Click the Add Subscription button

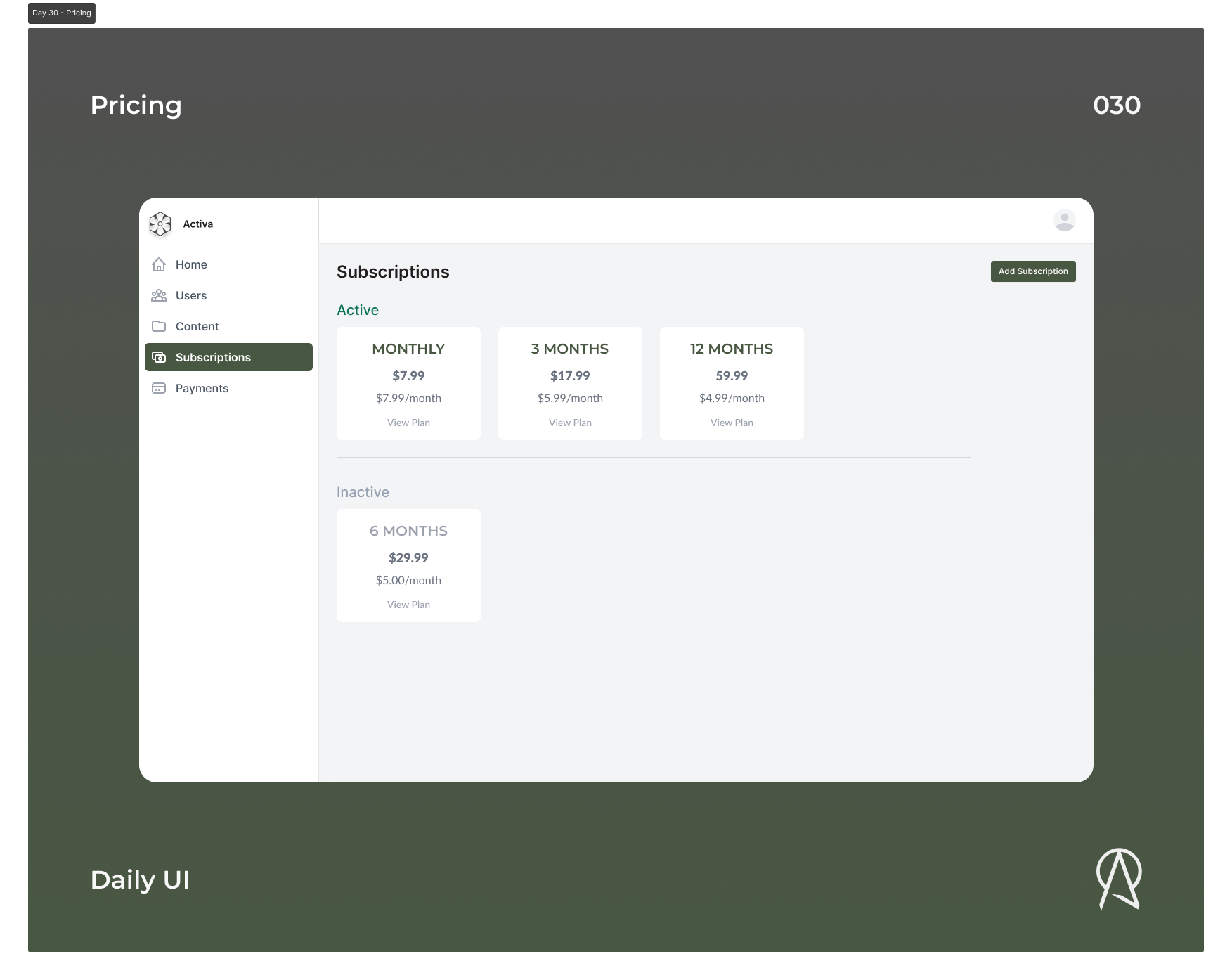pyautogui.click(x=1033, y=271)
